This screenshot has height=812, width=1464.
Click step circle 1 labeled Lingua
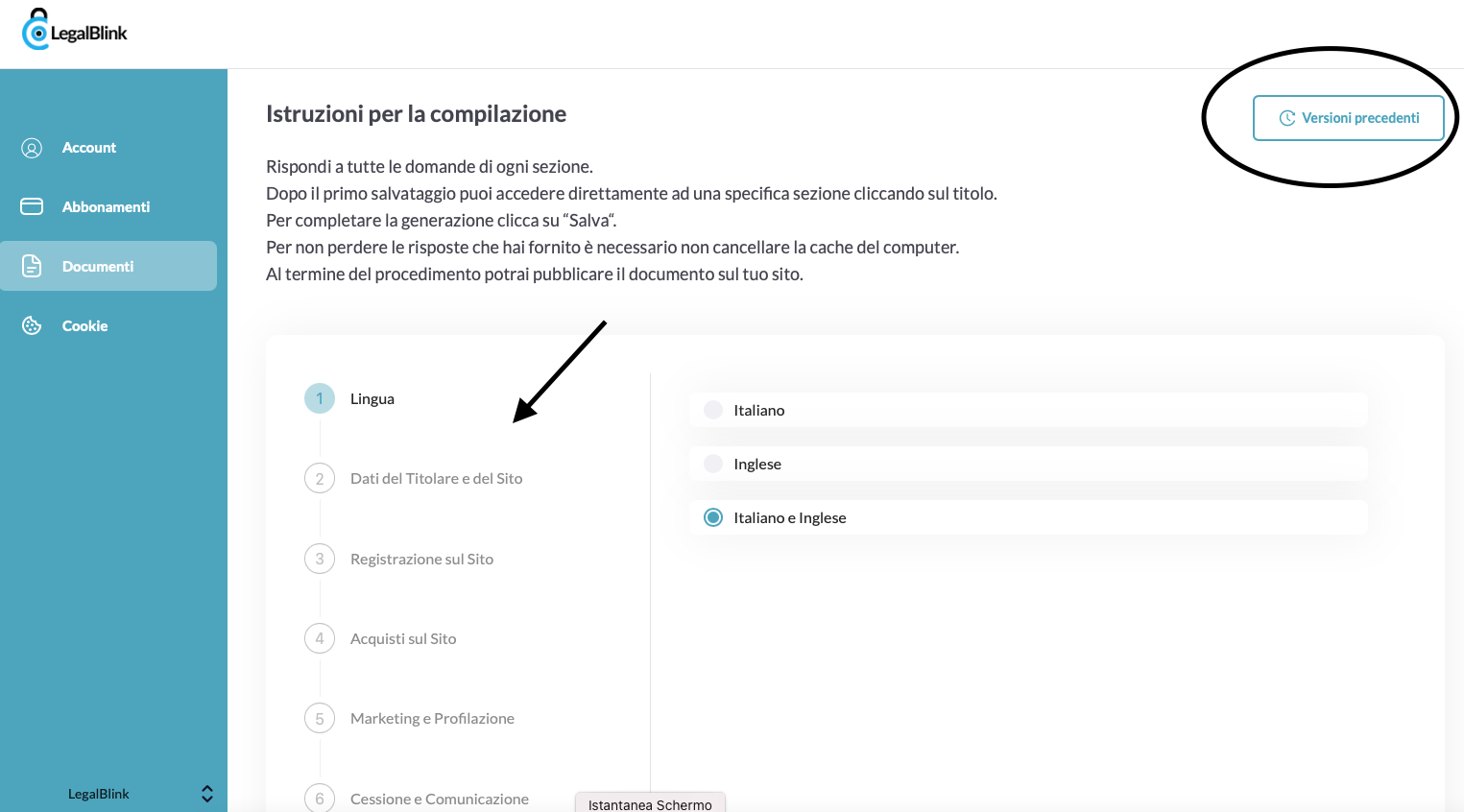point(319,398)
